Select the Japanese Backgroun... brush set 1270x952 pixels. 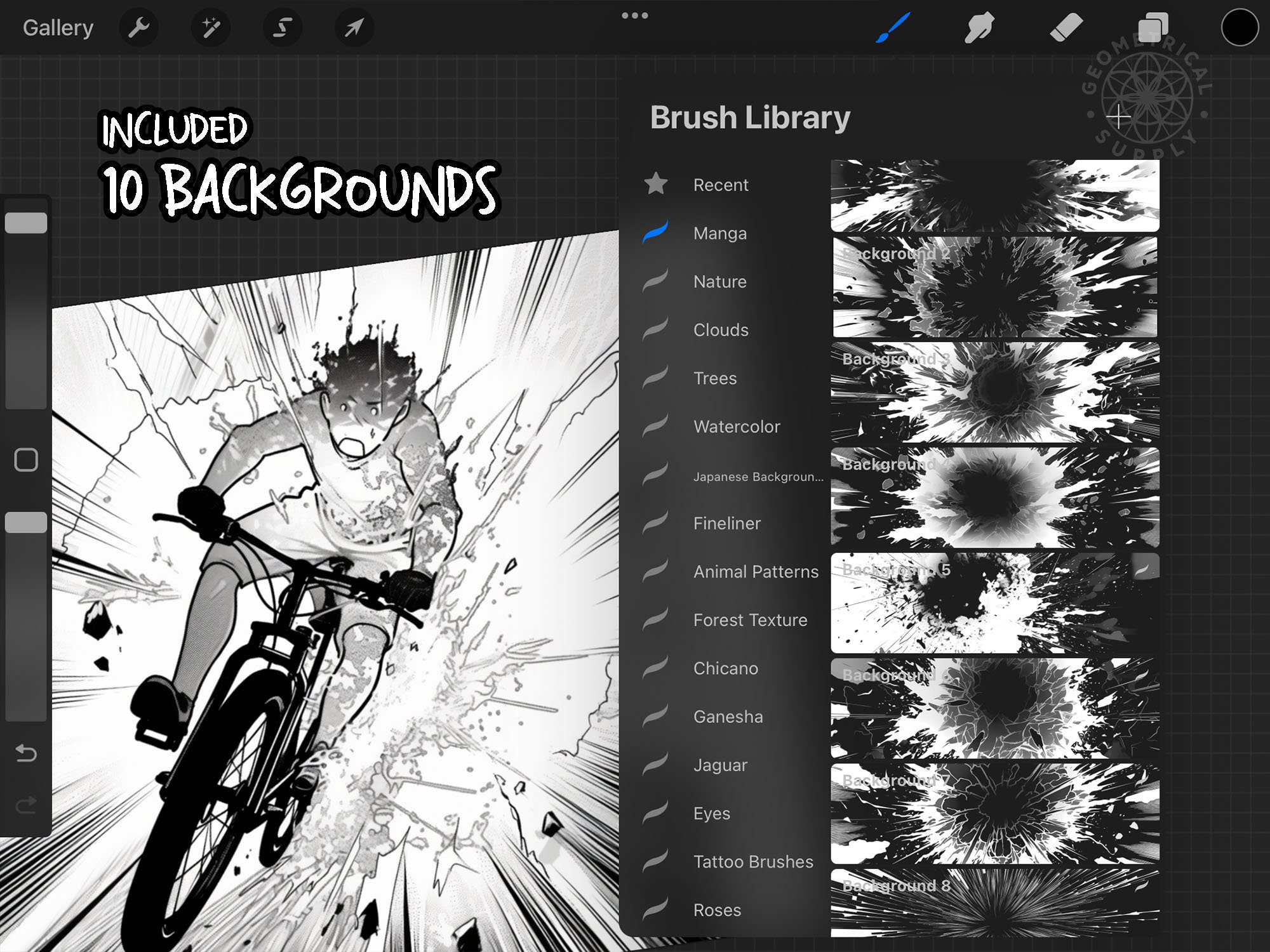(758, 476)
